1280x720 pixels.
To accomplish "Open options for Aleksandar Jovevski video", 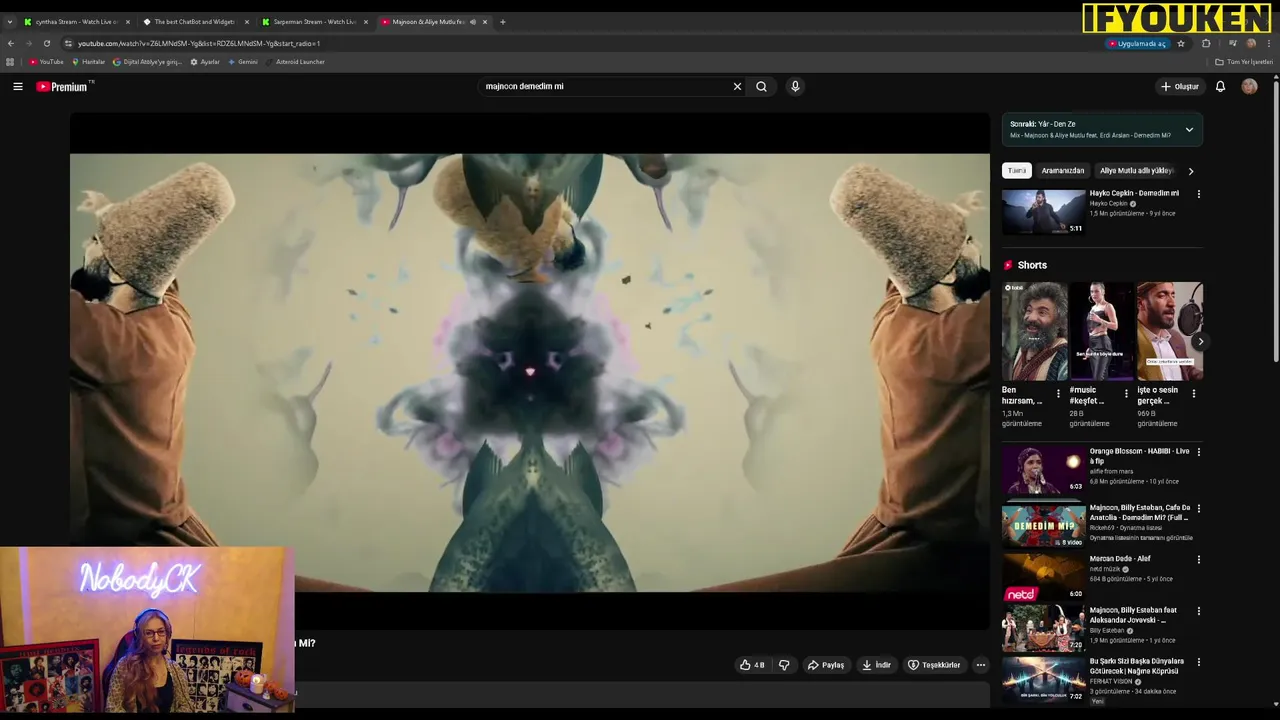I will pyautogui.click(x=1199, y=611).
